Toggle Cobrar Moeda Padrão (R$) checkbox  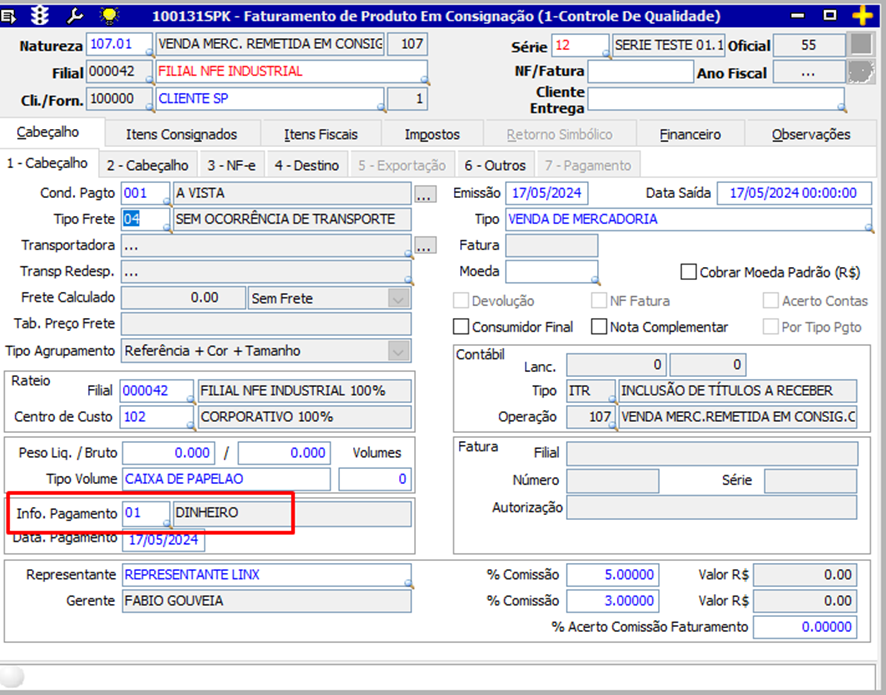pos(688,272)
